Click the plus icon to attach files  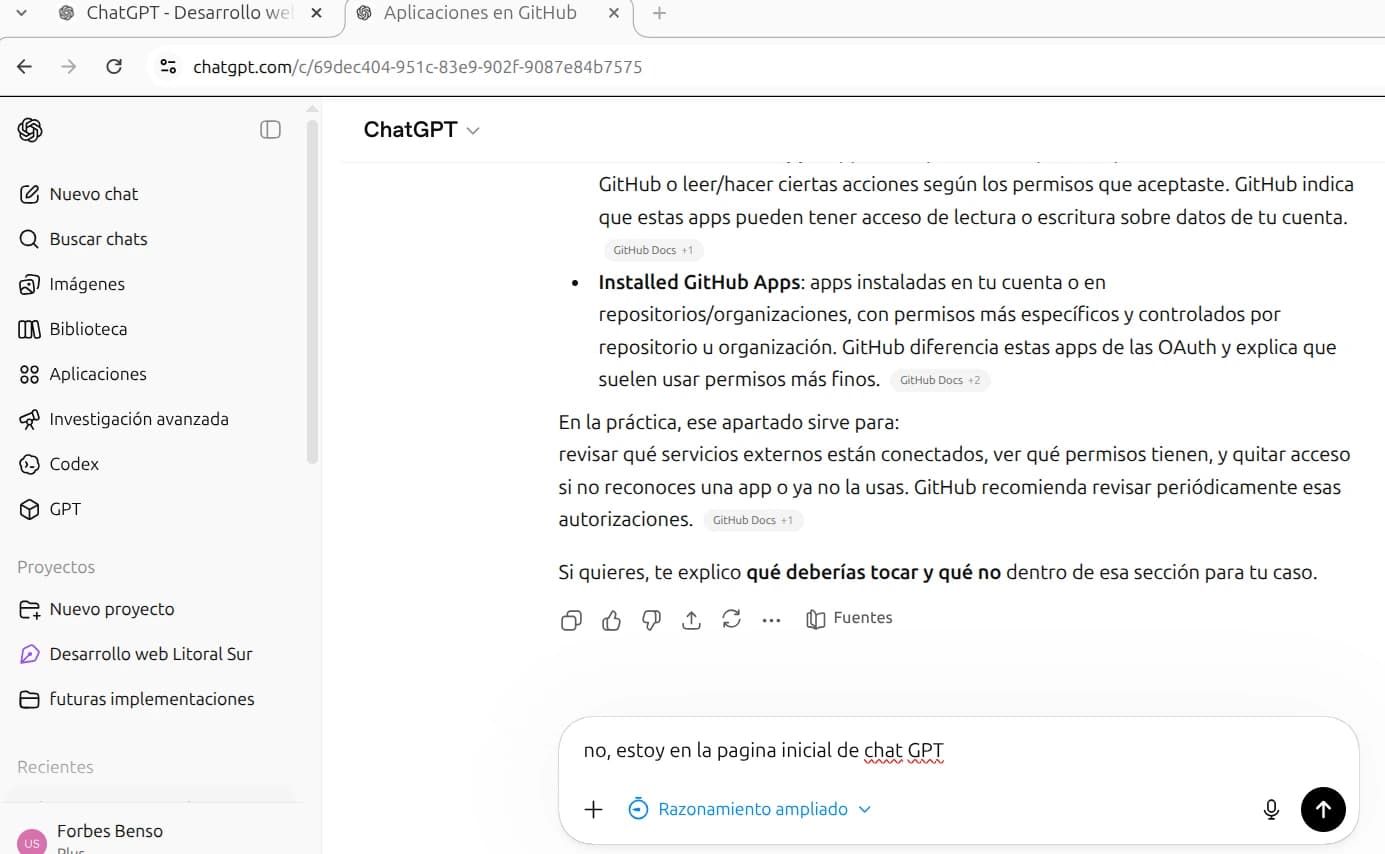pos(593,809)
